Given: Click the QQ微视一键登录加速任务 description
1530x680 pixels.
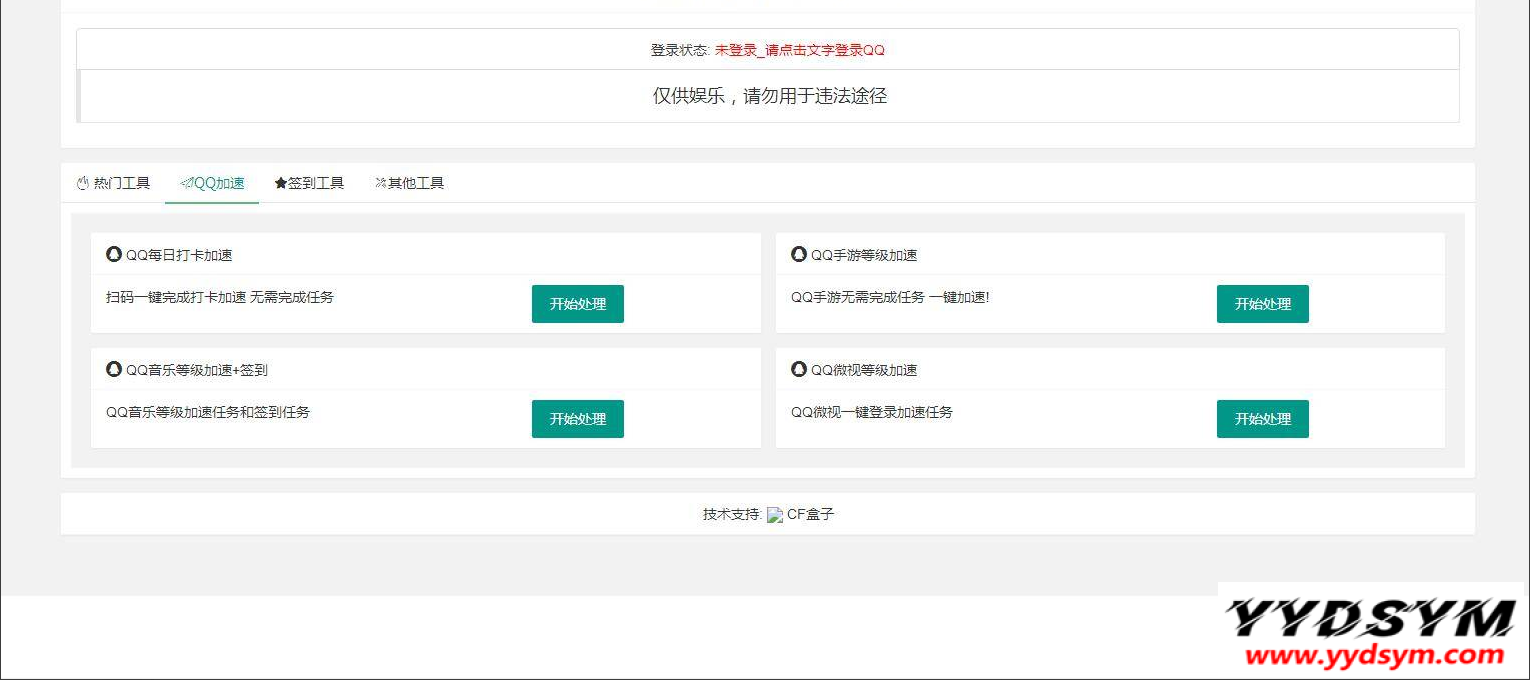Looking at the screenshot, I should (x=871, y=412).
